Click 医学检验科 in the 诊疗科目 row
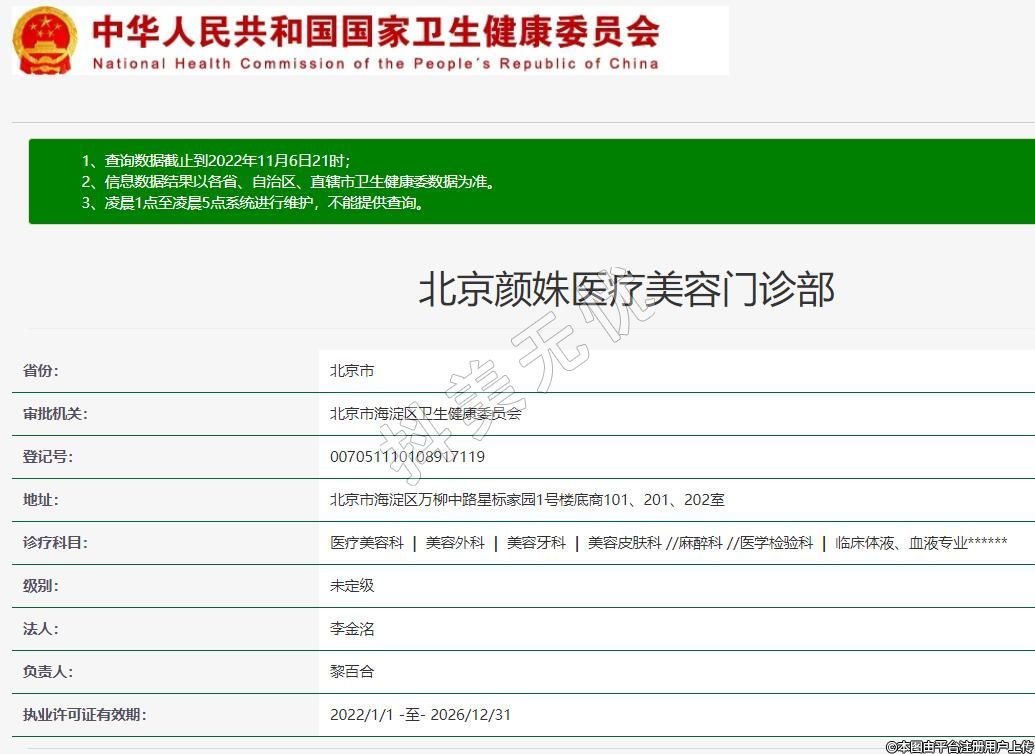 pos(776,543)
